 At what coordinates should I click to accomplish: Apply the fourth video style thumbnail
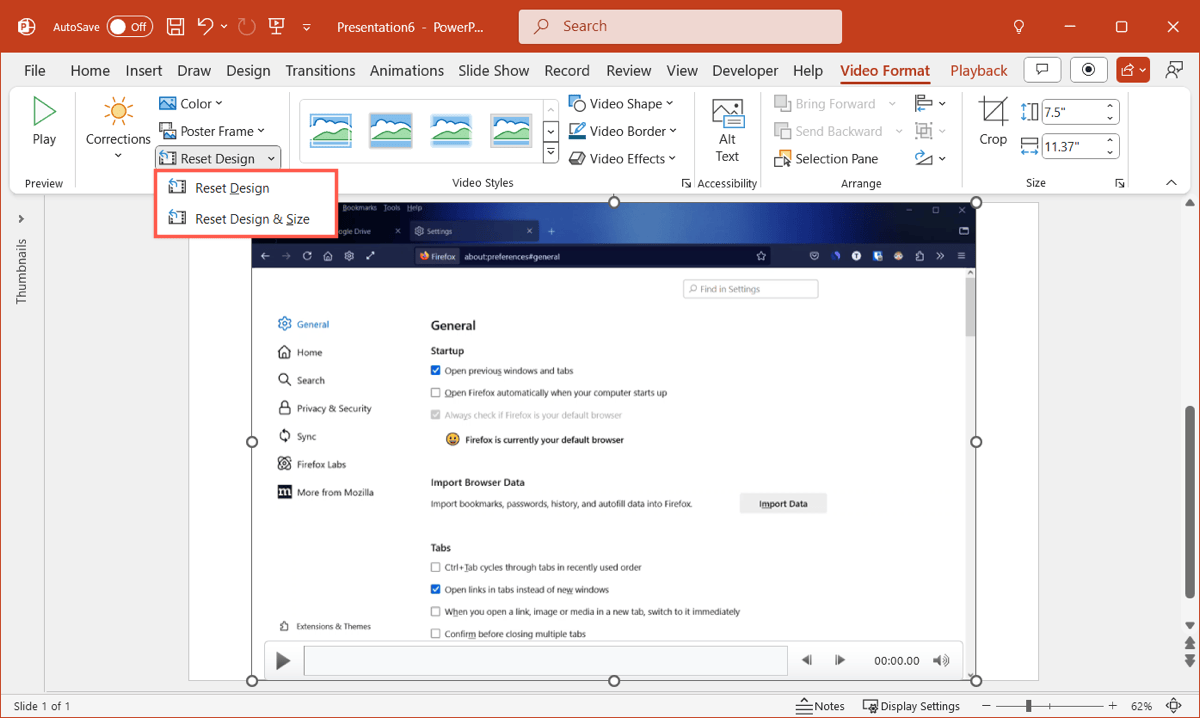pos(511,130)
